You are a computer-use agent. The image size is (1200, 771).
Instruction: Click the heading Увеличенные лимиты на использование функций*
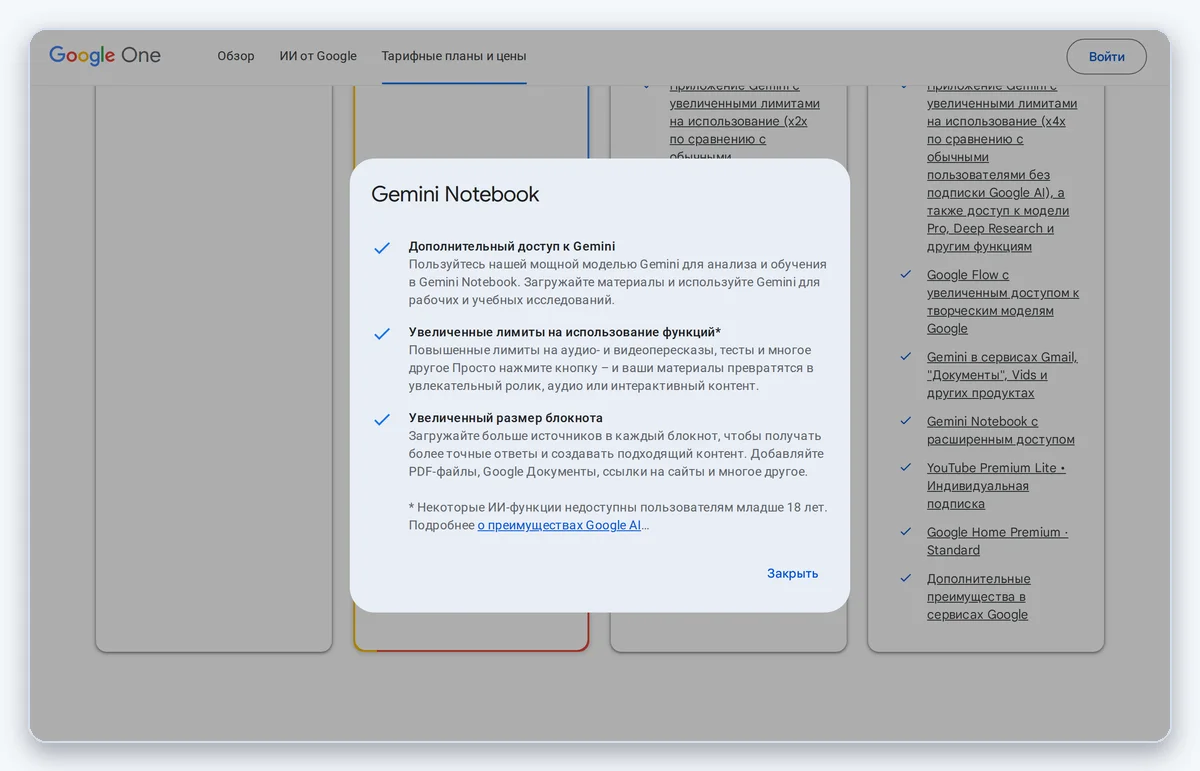(565, 332)
